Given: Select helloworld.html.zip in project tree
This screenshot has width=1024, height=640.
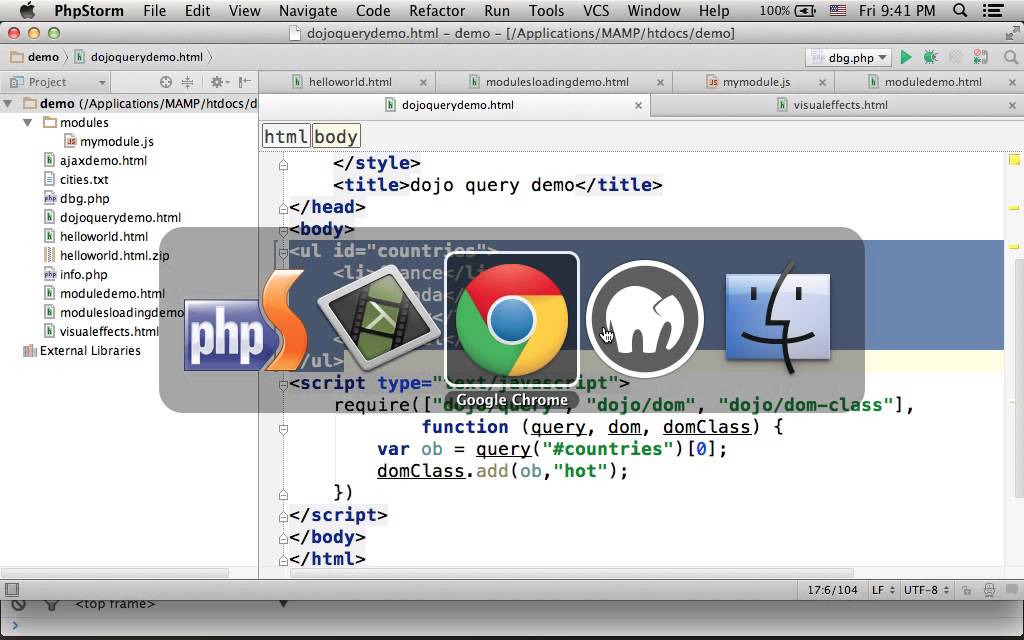Looking at the screenshot, I should [x=114, y=255].
